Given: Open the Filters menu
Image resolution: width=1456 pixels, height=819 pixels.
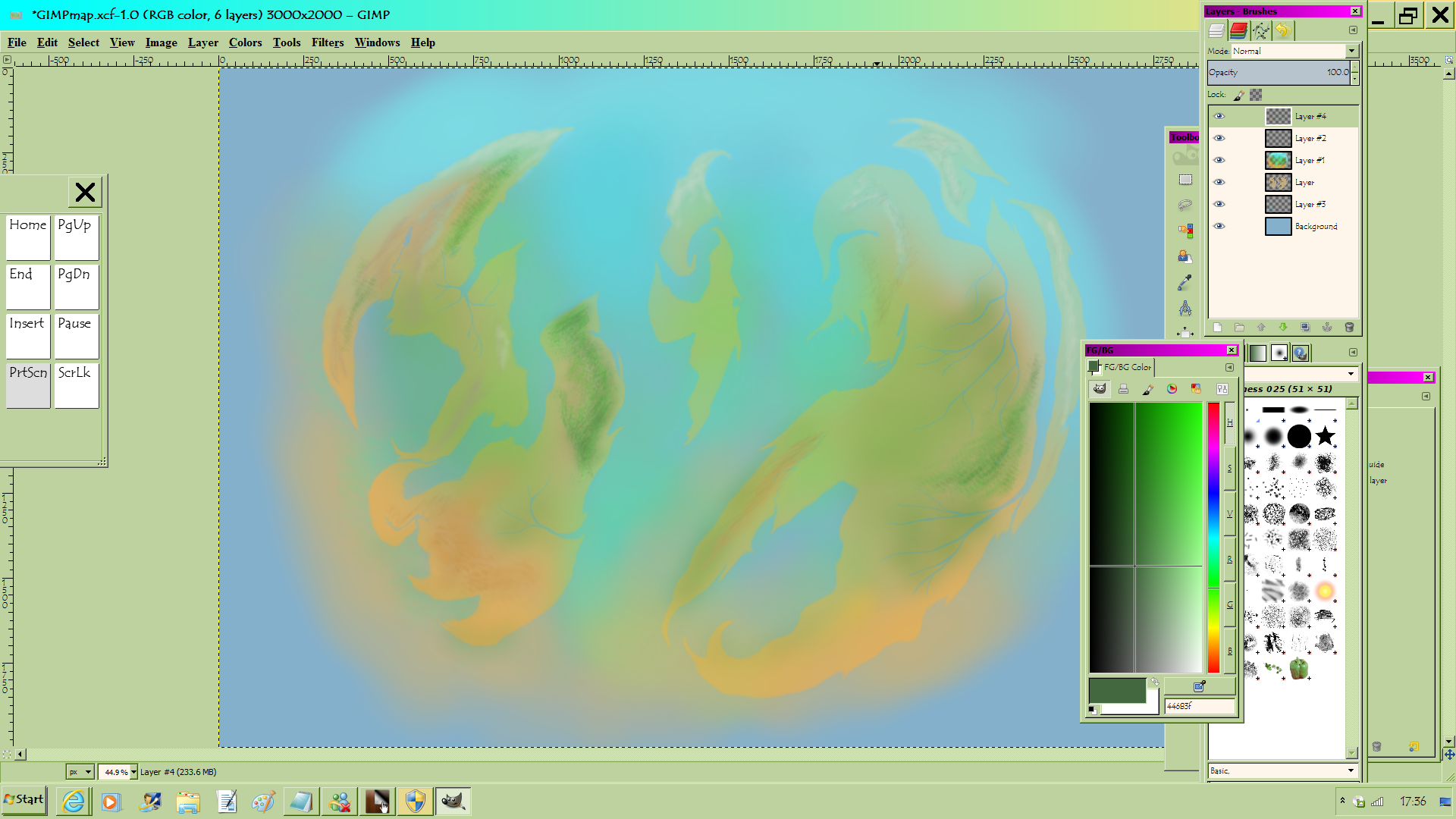Looking at the screenshot, I should point(328,42).
